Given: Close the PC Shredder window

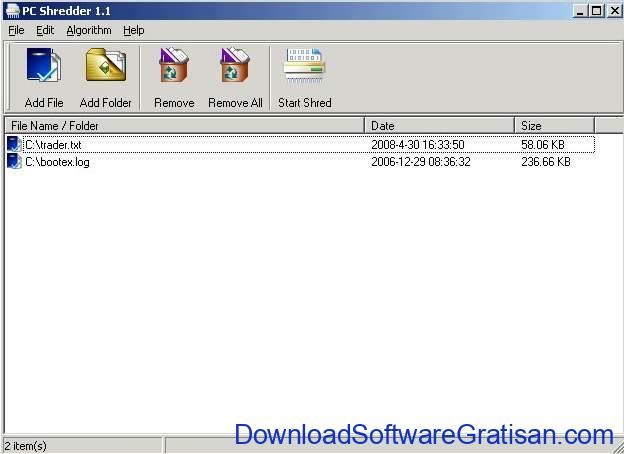Looking at the screenshot, I should click(614, 11).
